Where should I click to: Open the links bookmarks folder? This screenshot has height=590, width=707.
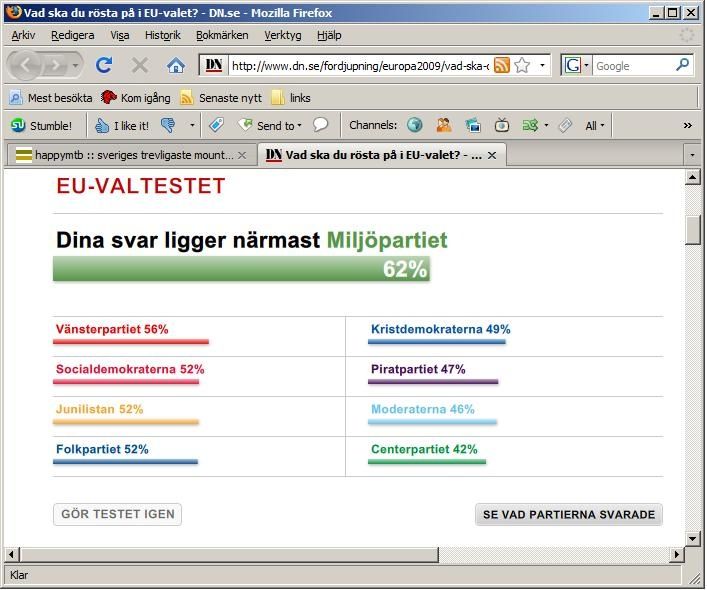(291, 98)
